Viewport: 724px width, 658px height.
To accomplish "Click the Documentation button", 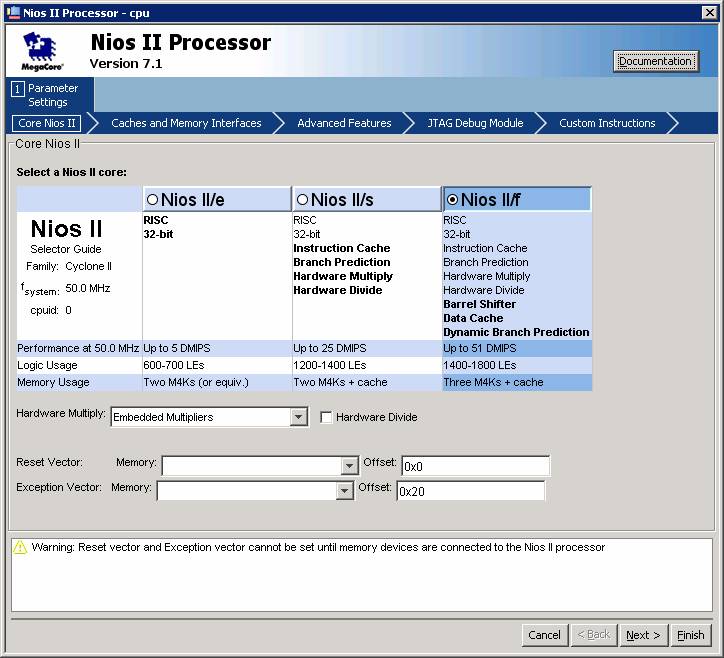I will click(x=655, y=61).
